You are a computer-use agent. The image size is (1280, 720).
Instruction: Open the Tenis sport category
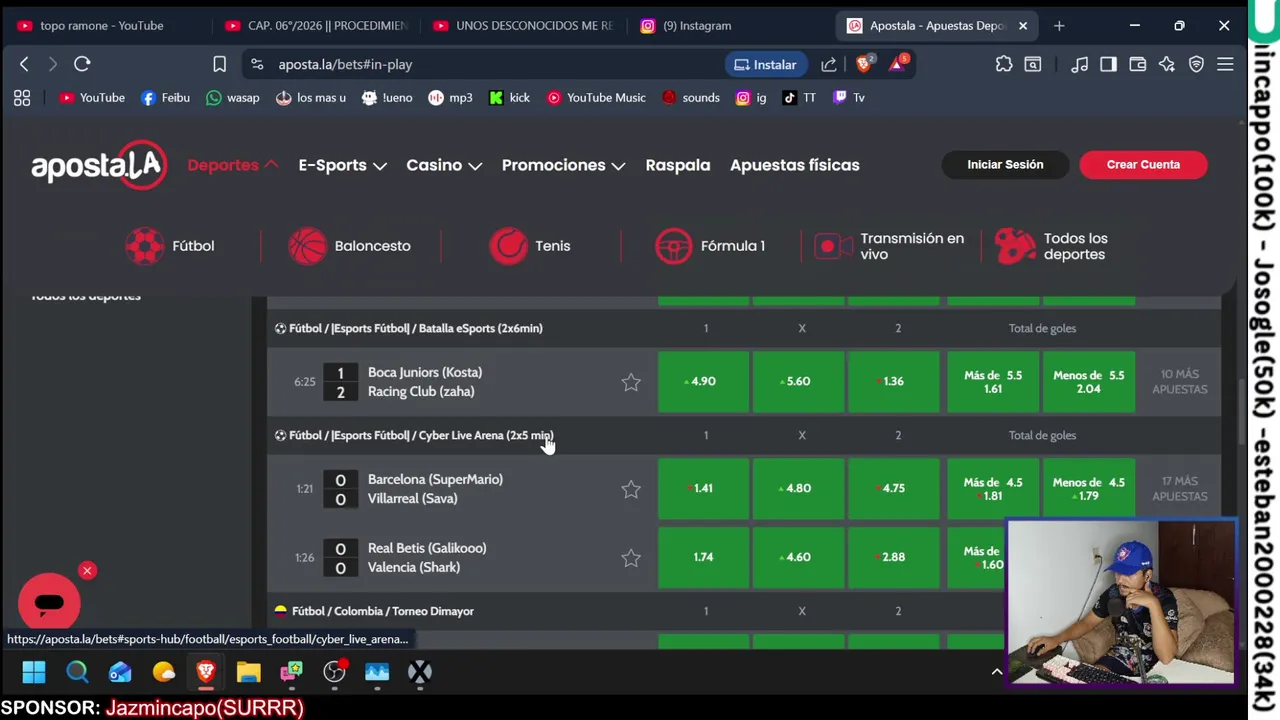(x=530, y=246)
